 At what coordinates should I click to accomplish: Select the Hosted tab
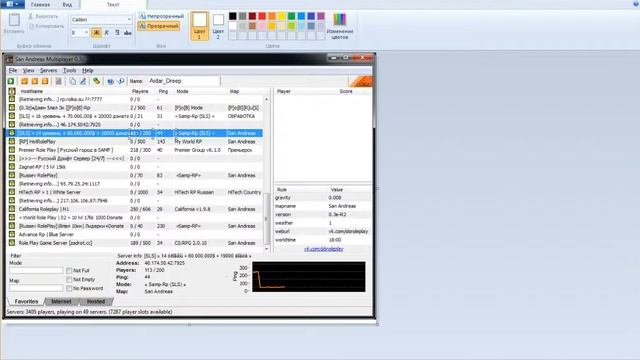click(x=96, y=301)
